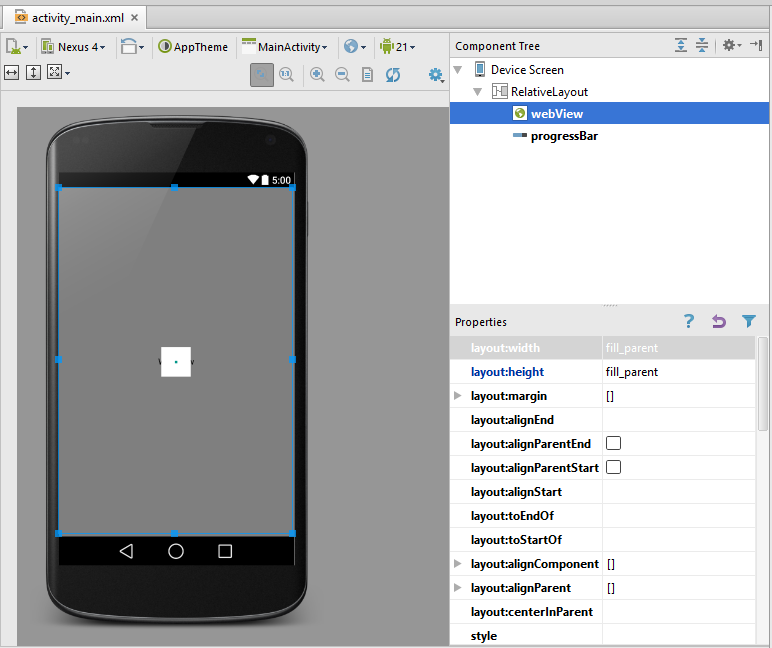Collapse all nodes in Component Tree
772x648 pixels.
pos(702,46)
